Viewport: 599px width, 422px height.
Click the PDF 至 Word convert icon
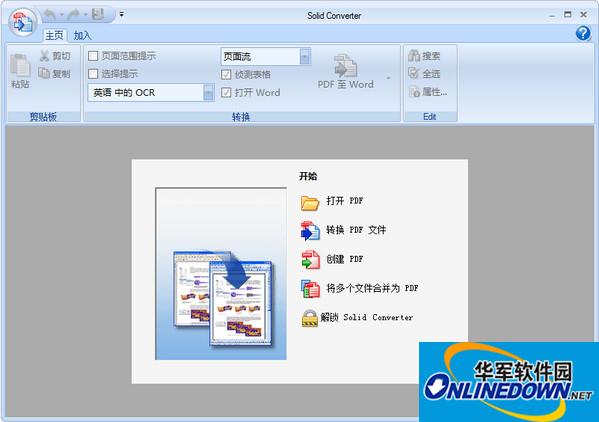[x=345, y=65]
